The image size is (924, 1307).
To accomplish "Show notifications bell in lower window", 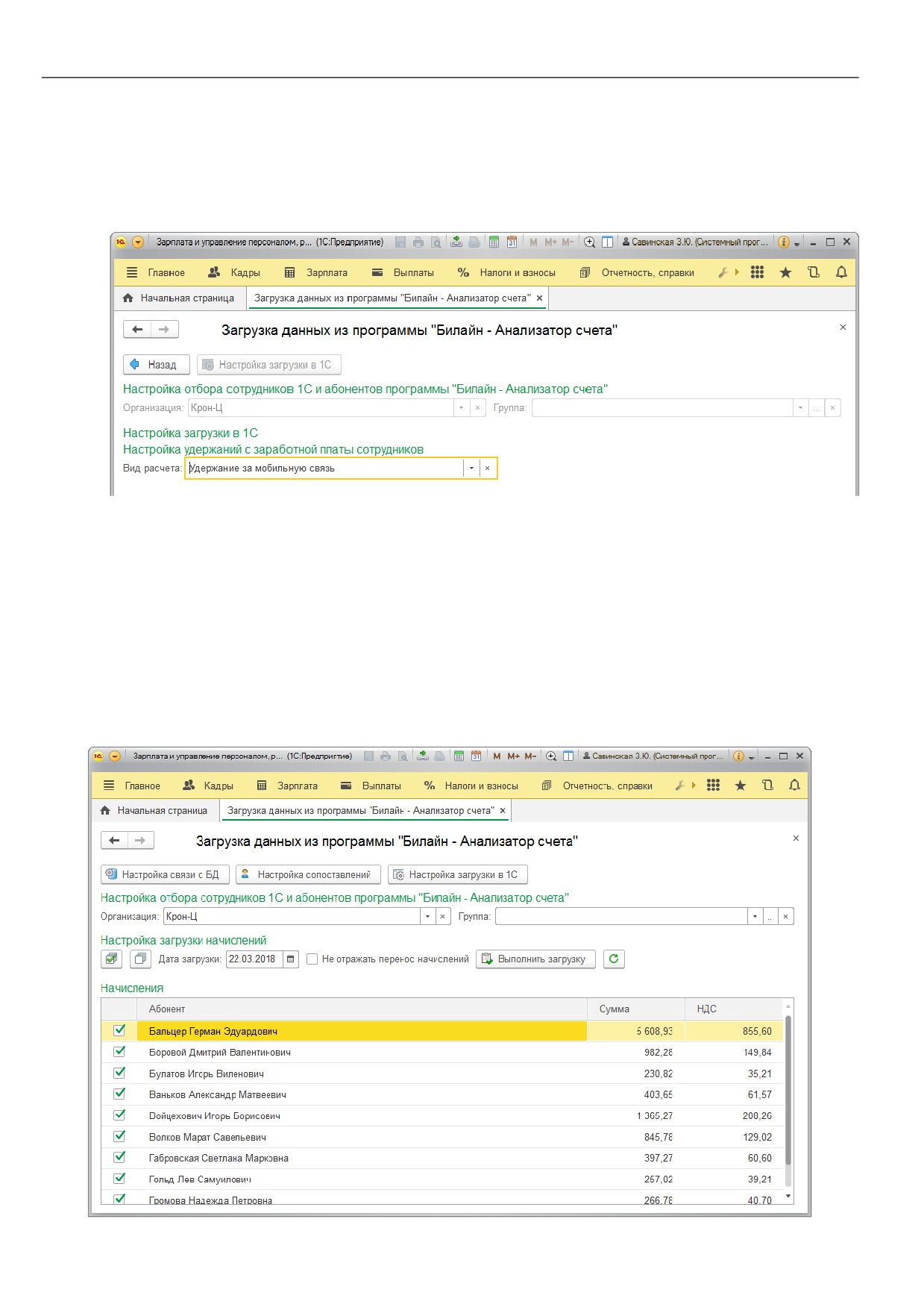I will point(794,785).
